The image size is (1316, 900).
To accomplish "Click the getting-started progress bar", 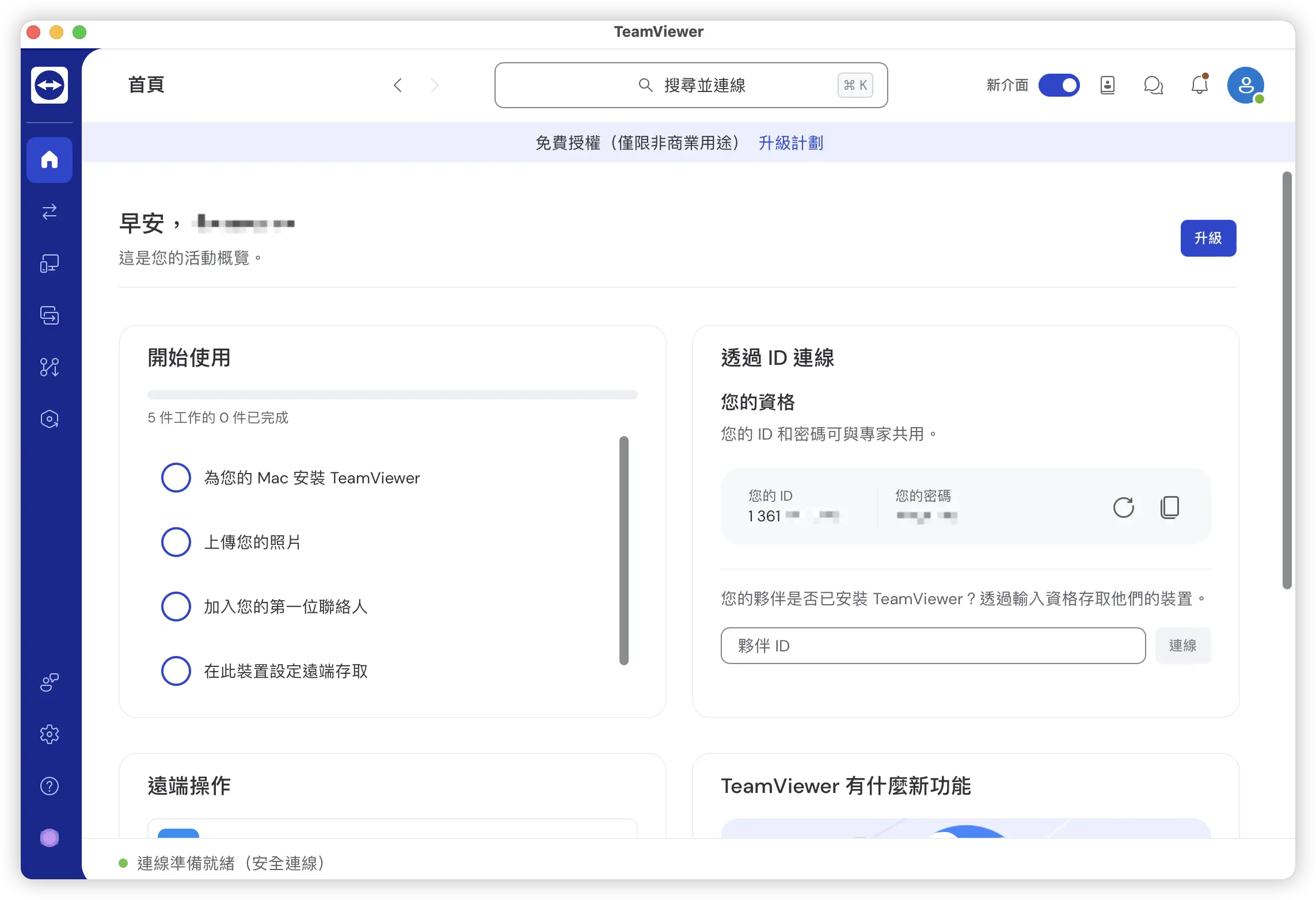I will click(x=393, y=395).
